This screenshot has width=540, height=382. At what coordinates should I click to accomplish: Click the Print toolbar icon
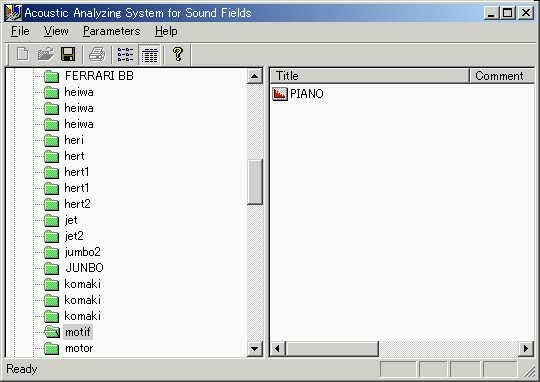pos(97,54)
